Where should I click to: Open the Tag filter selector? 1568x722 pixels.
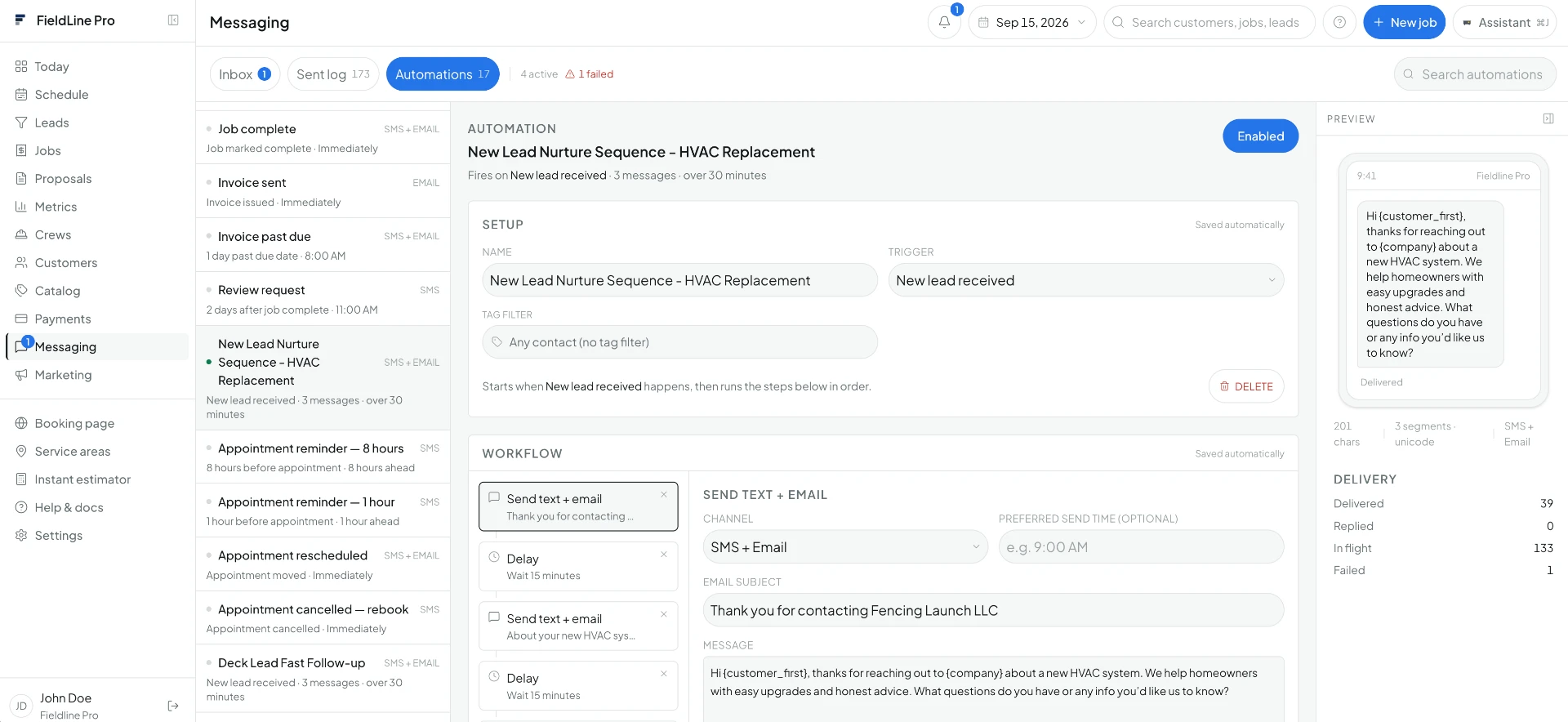click(679, 342)
